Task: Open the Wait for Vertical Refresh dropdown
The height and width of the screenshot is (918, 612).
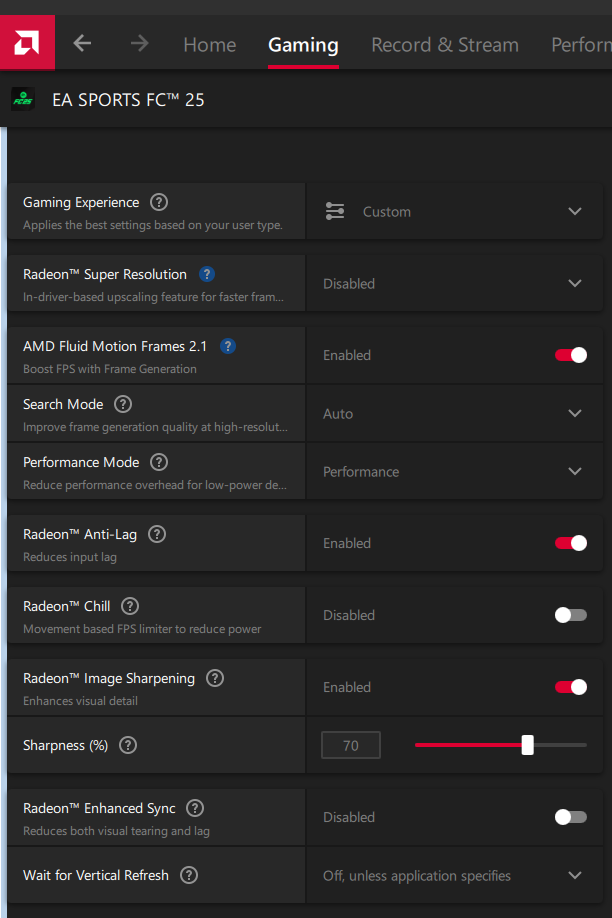Action: pyautogui.click(x=455, y=876)
